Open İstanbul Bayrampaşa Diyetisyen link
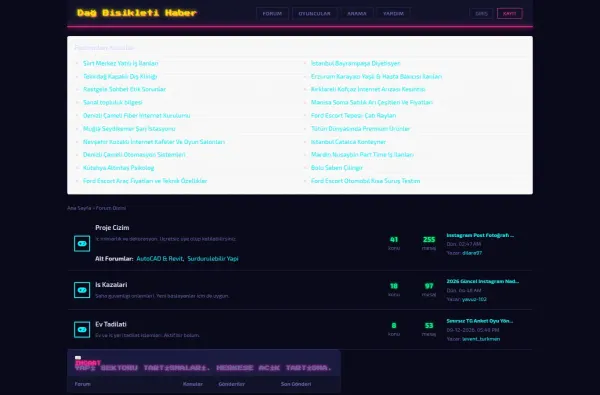600x395 pixels. click(x=355, y=63)
